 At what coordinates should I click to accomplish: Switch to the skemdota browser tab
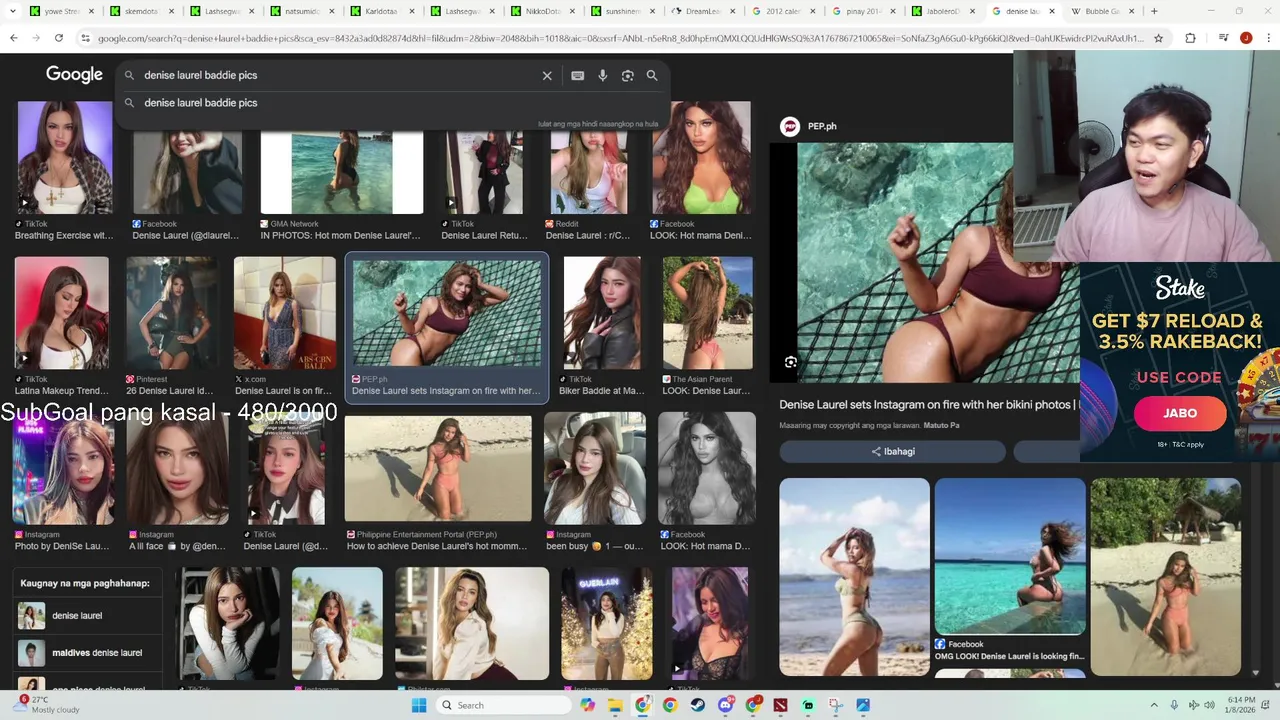pyautogui.click(x=140, y=11)
